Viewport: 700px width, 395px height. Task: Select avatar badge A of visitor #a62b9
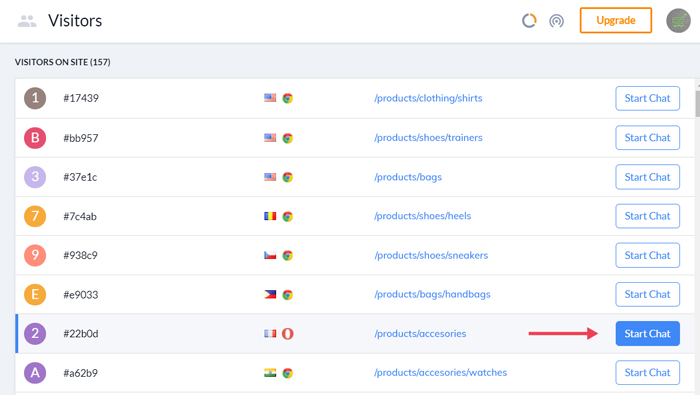tap(35, 373)
